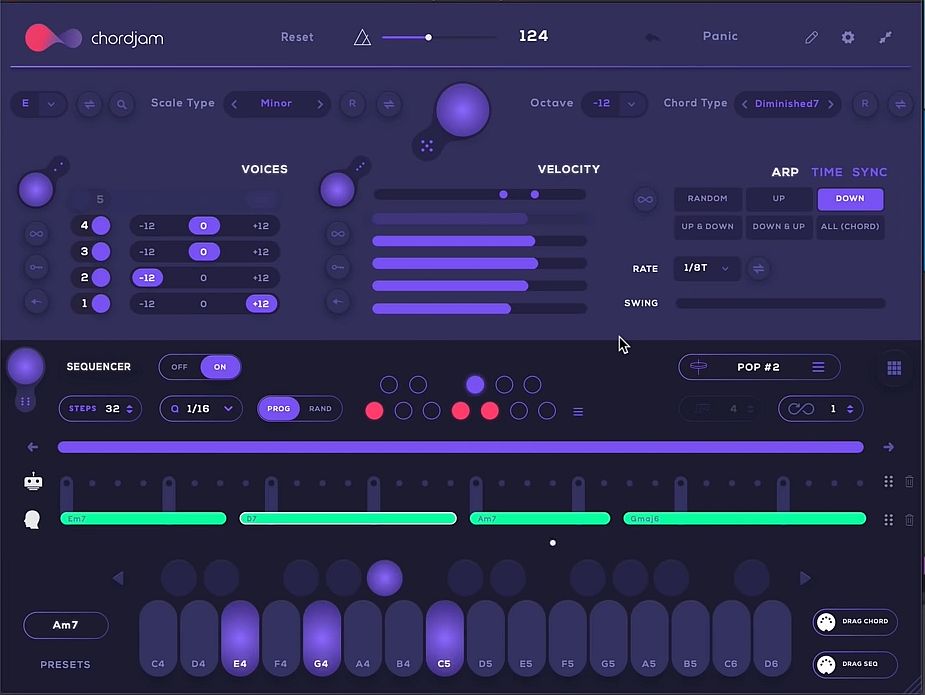The height and width of the screenshot is (695, 925).
Task: Select the RANDOM arp mode
Action: coord(707,199)
